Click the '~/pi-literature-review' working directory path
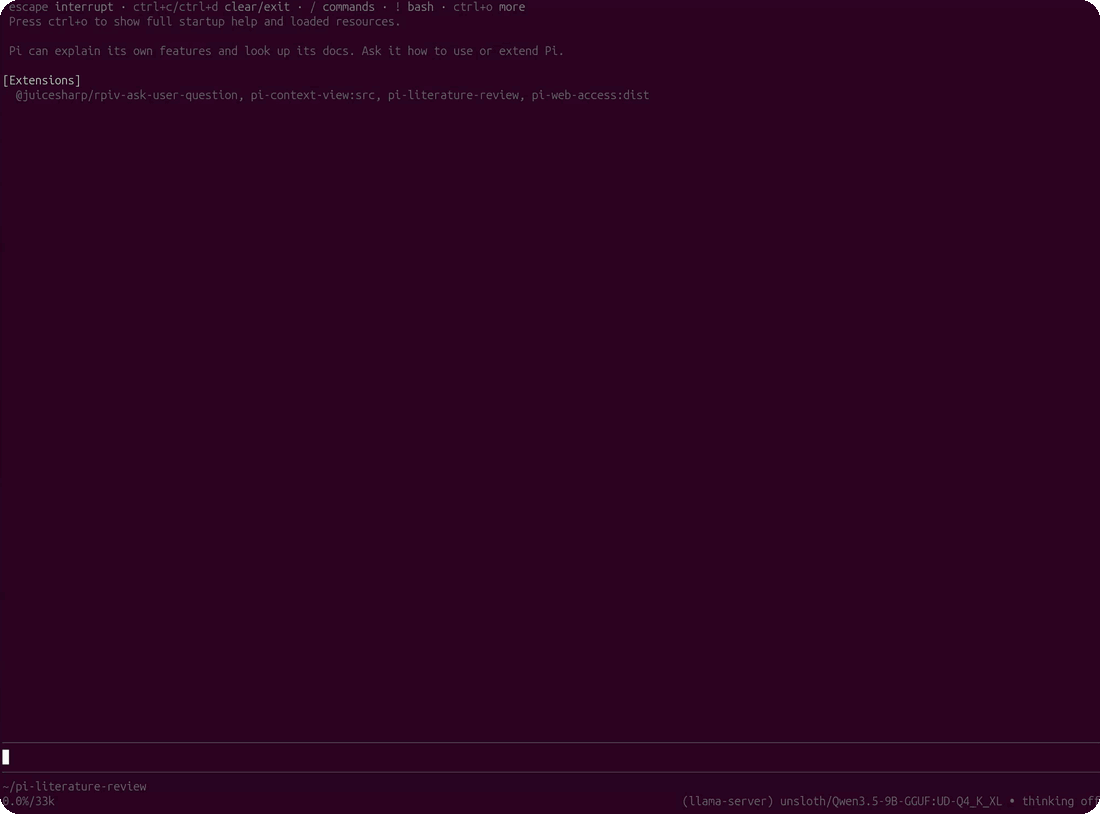 click(74, 787)
